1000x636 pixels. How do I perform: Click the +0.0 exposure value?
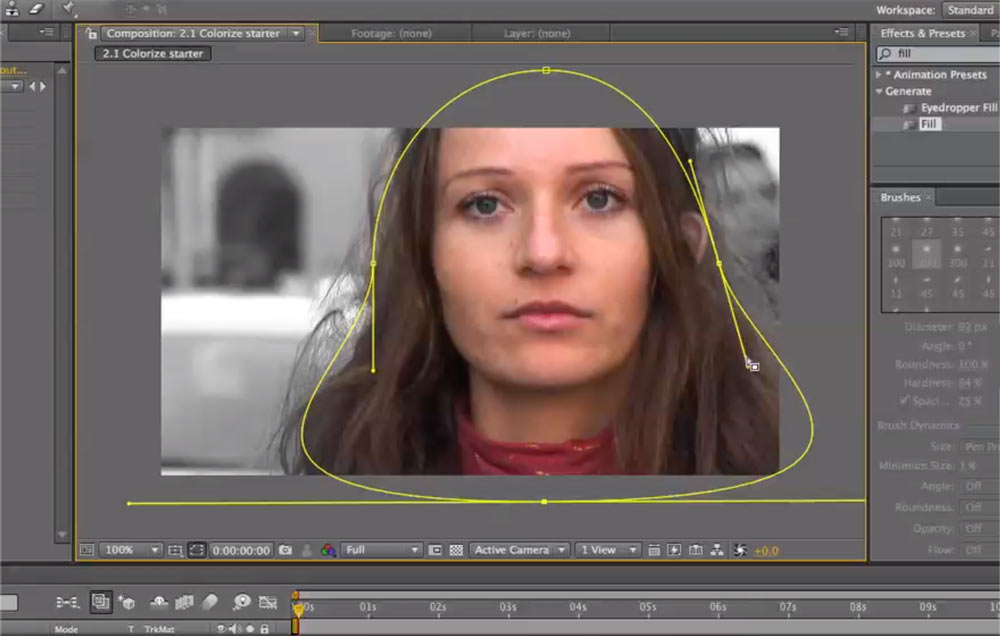click(766, 551)
